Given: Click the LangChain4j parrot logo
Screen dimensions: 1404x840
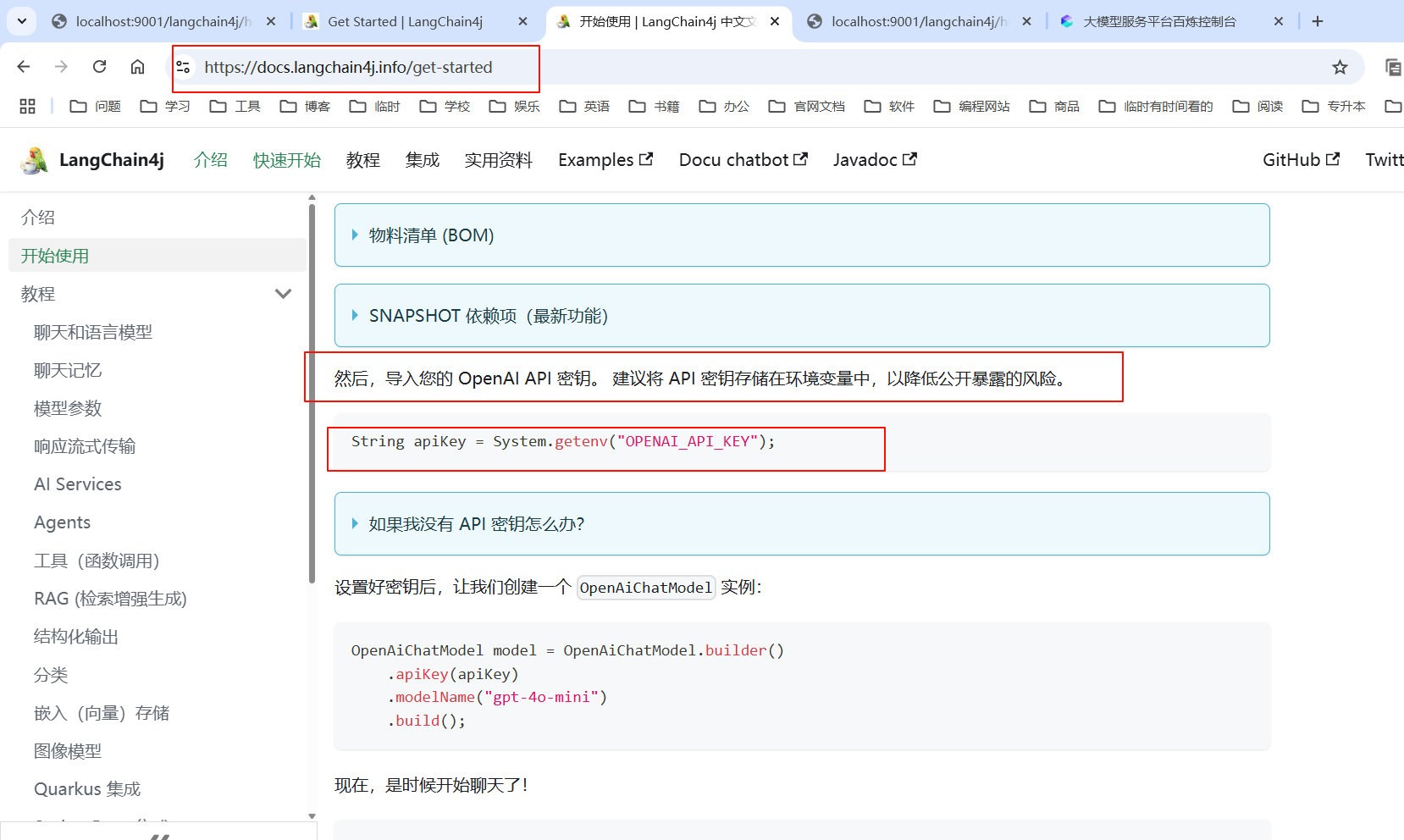Looking at the screenshot, I should [x=35, y=160].
